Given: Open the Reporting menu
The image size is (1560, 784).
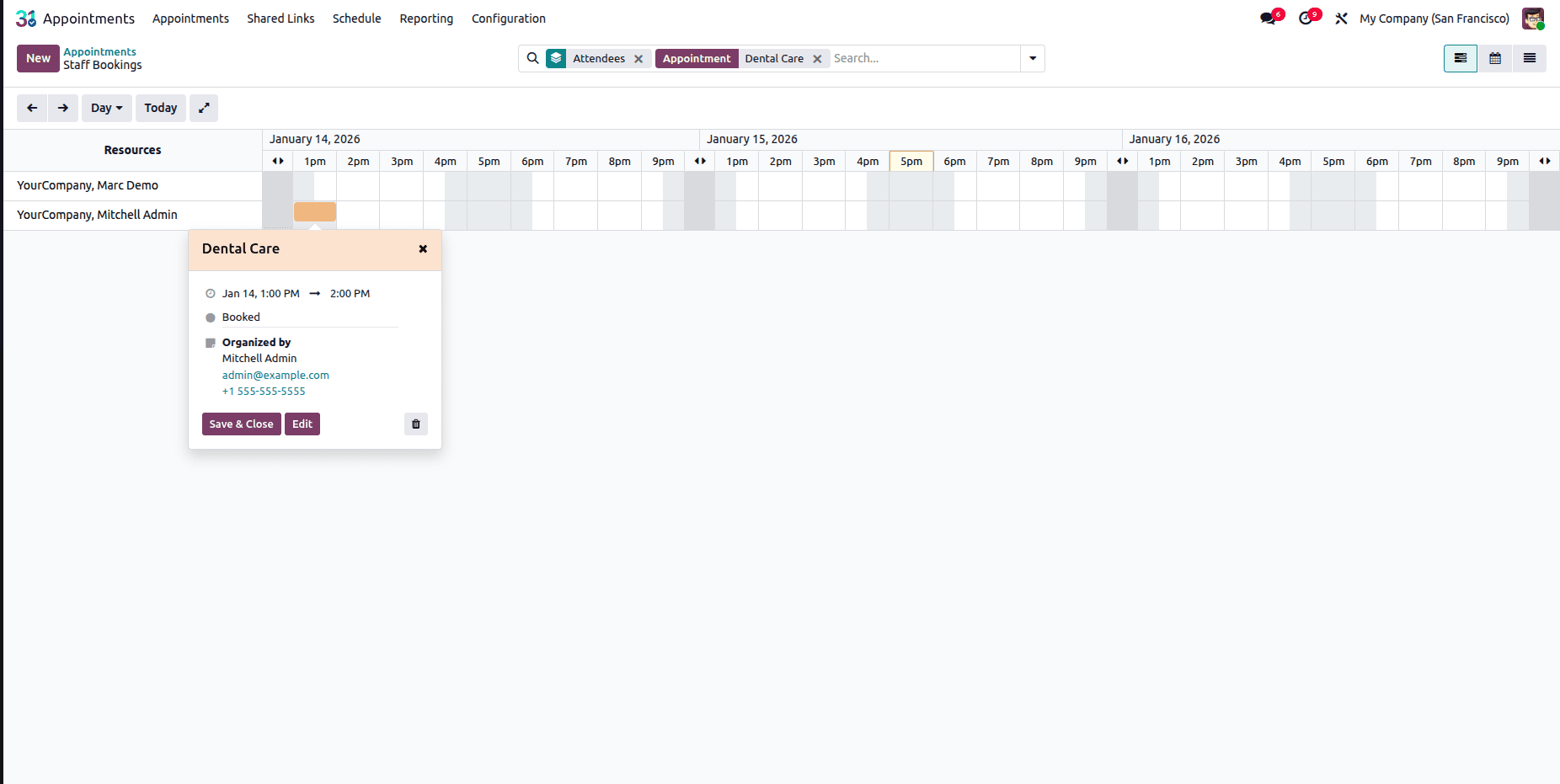Looking at the screenshot, I should point(426,18).
